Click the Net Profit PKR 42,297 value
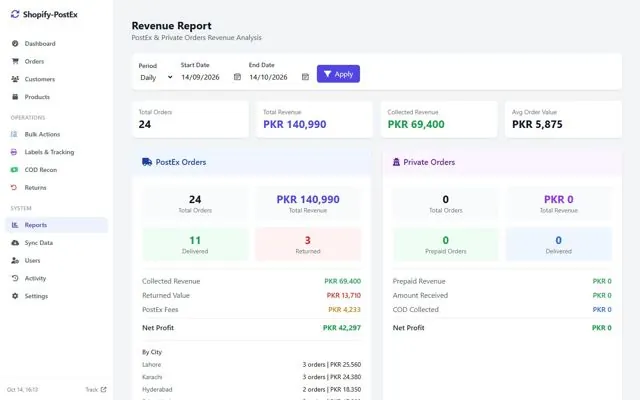Image resolution: width=640 pixels, height=400 pixels. pos(342,328)
